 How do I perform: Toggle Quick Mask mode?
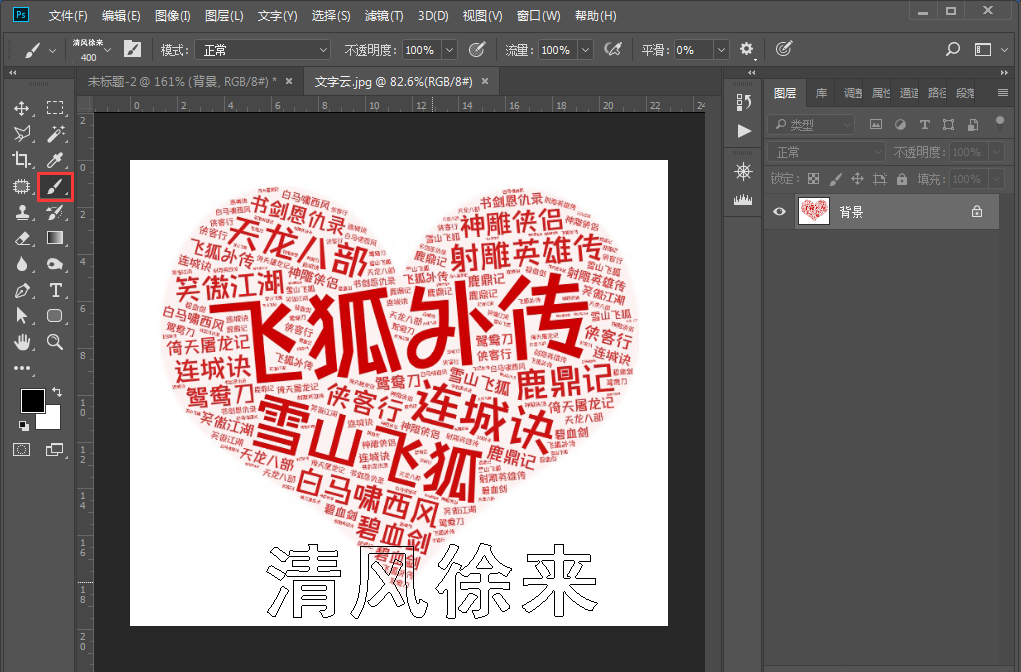21,449
